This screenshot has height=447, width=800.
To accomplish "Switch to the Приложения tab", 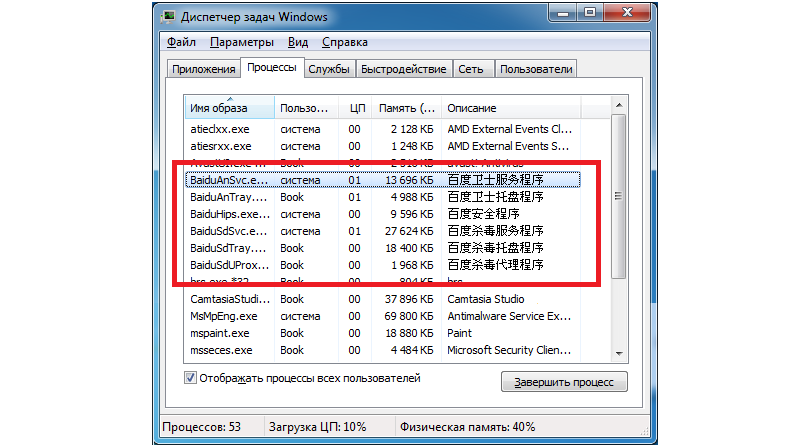I will 204,69.
